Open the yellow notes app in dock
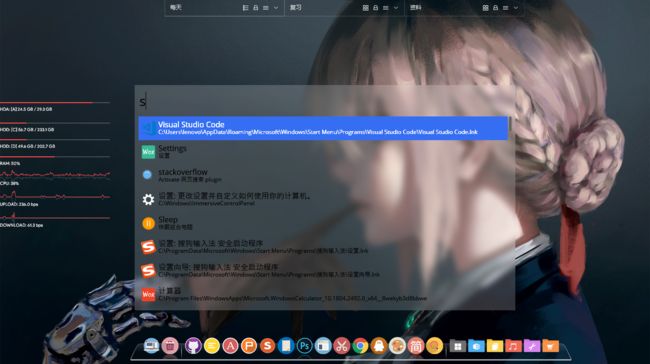The width and height of the screenshot is (650, 364). [x=212, y=345]
